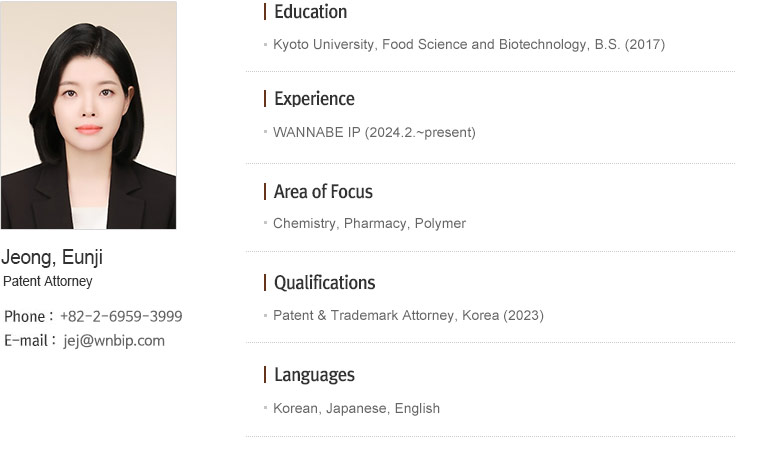This screenshot has height=472, width=760.
Task: Click the Korean, Japanese, English text
Action: 356,409
